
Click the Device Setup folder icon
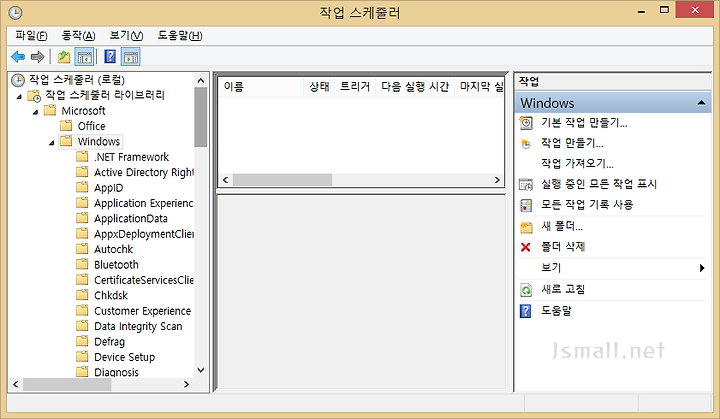point(82,356)
